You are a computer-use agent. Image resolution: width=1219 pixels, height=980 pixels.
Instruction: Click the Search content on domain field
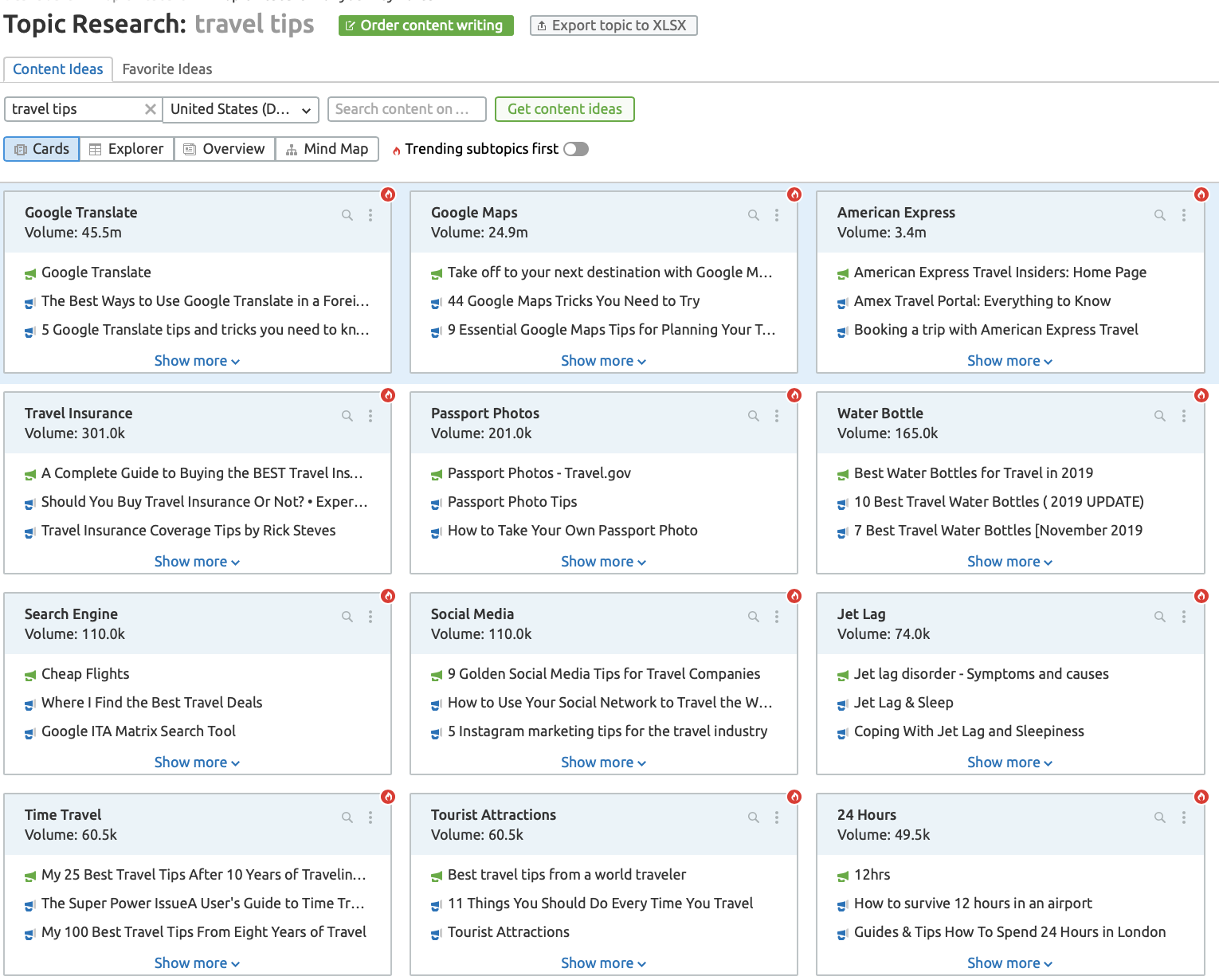[406, 109]
